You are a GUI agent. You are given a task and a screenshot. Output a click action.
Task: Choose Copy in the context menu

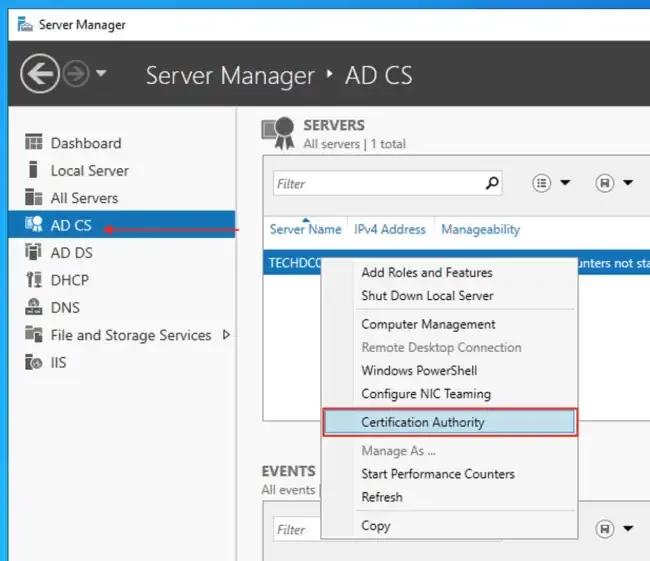click(x=376, y=526)
